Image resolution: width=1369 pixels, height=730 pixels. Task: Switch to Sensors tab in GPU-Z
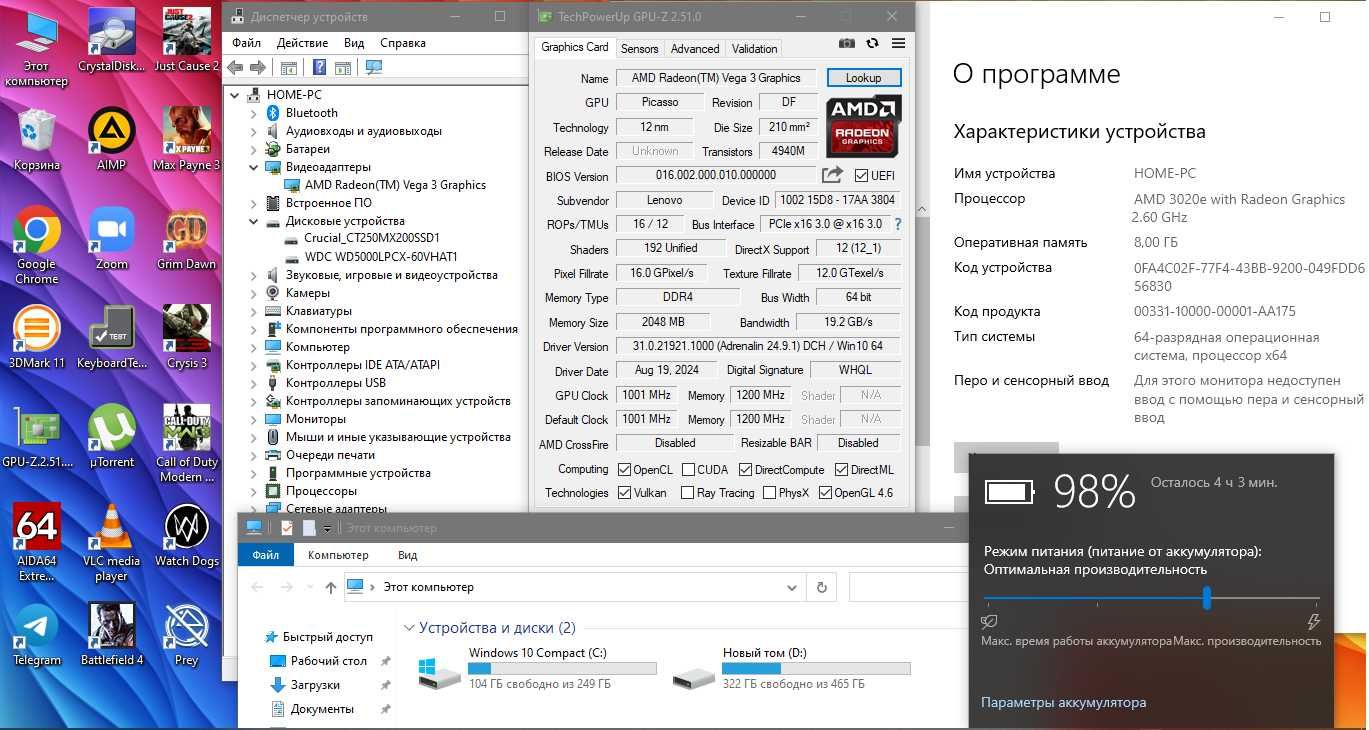639,48
